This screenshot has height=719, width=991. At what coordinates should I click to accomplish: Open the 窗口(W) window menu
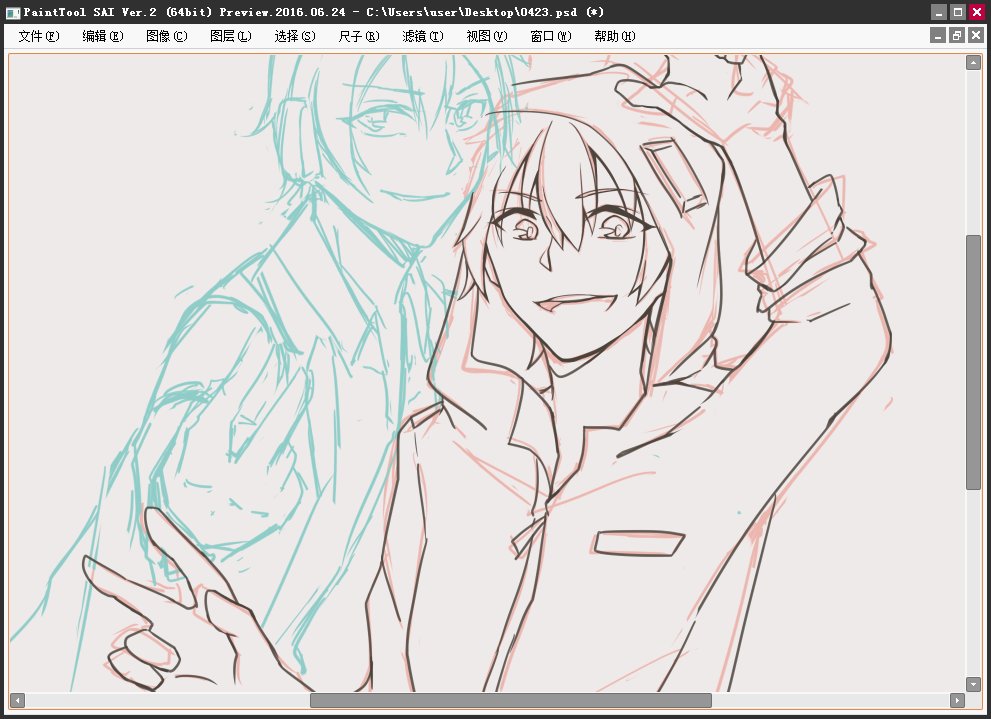550,36
